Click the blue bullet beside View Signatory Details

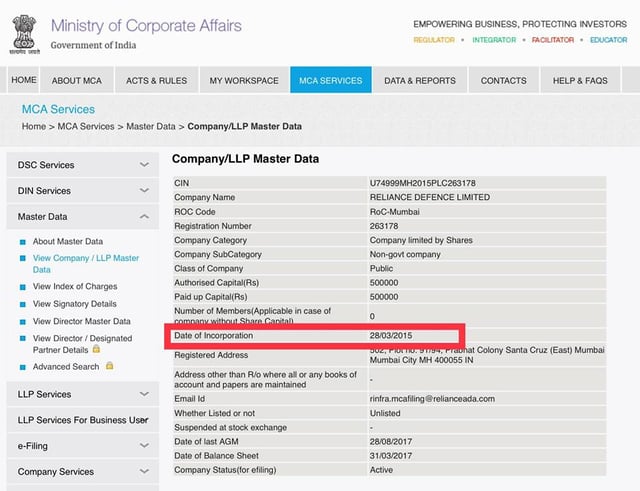(x=23, y=304)
